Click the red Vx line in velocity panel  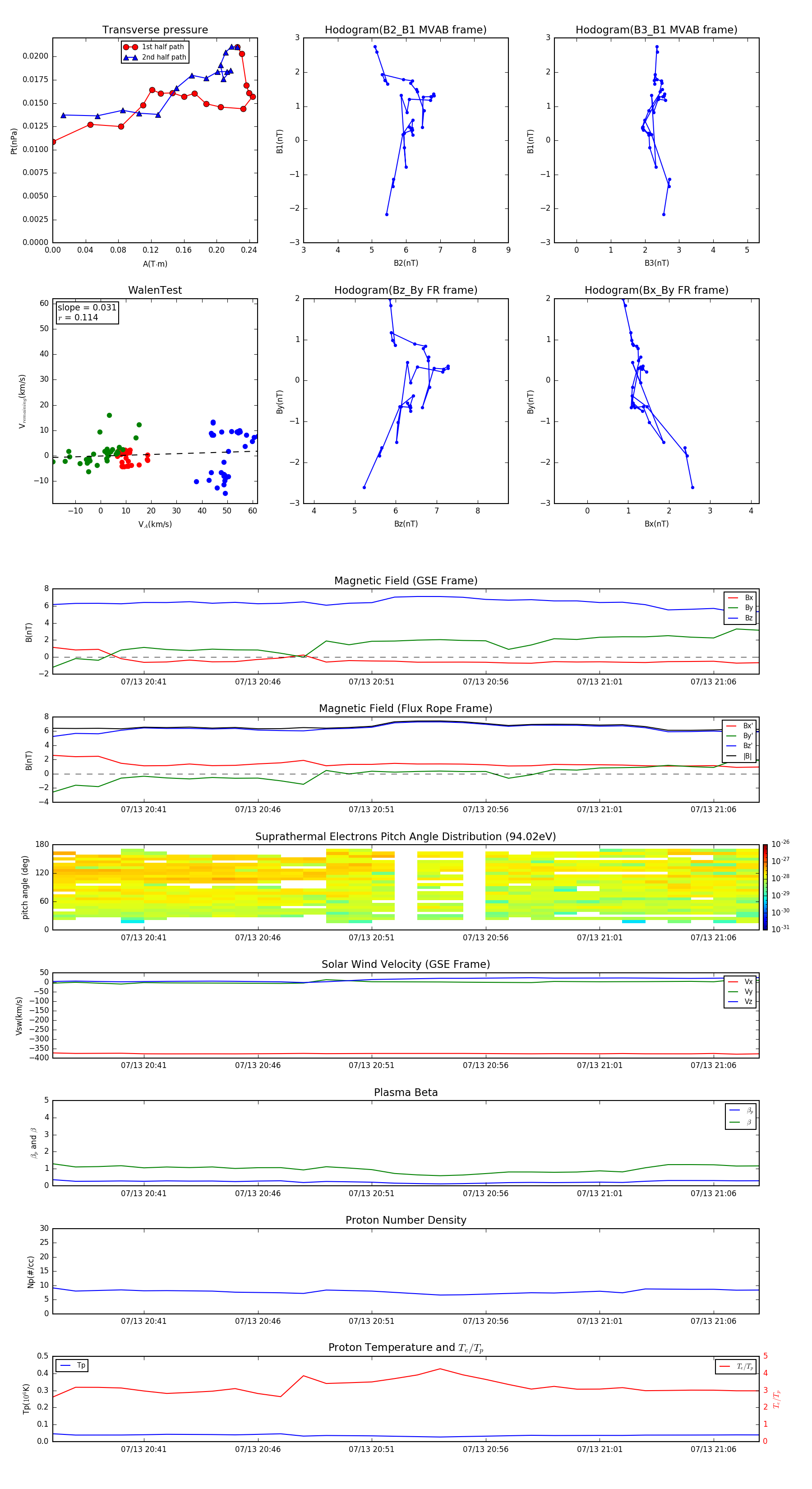point(406,1054)
